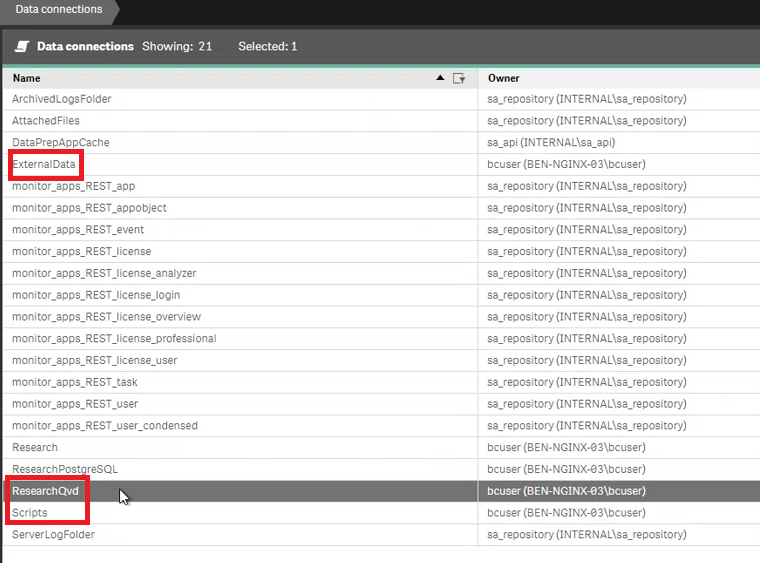This screenshot has width=760, height=563.
Task: Click the Data connections breadcrumb tab
Action: tap(59, 9)
